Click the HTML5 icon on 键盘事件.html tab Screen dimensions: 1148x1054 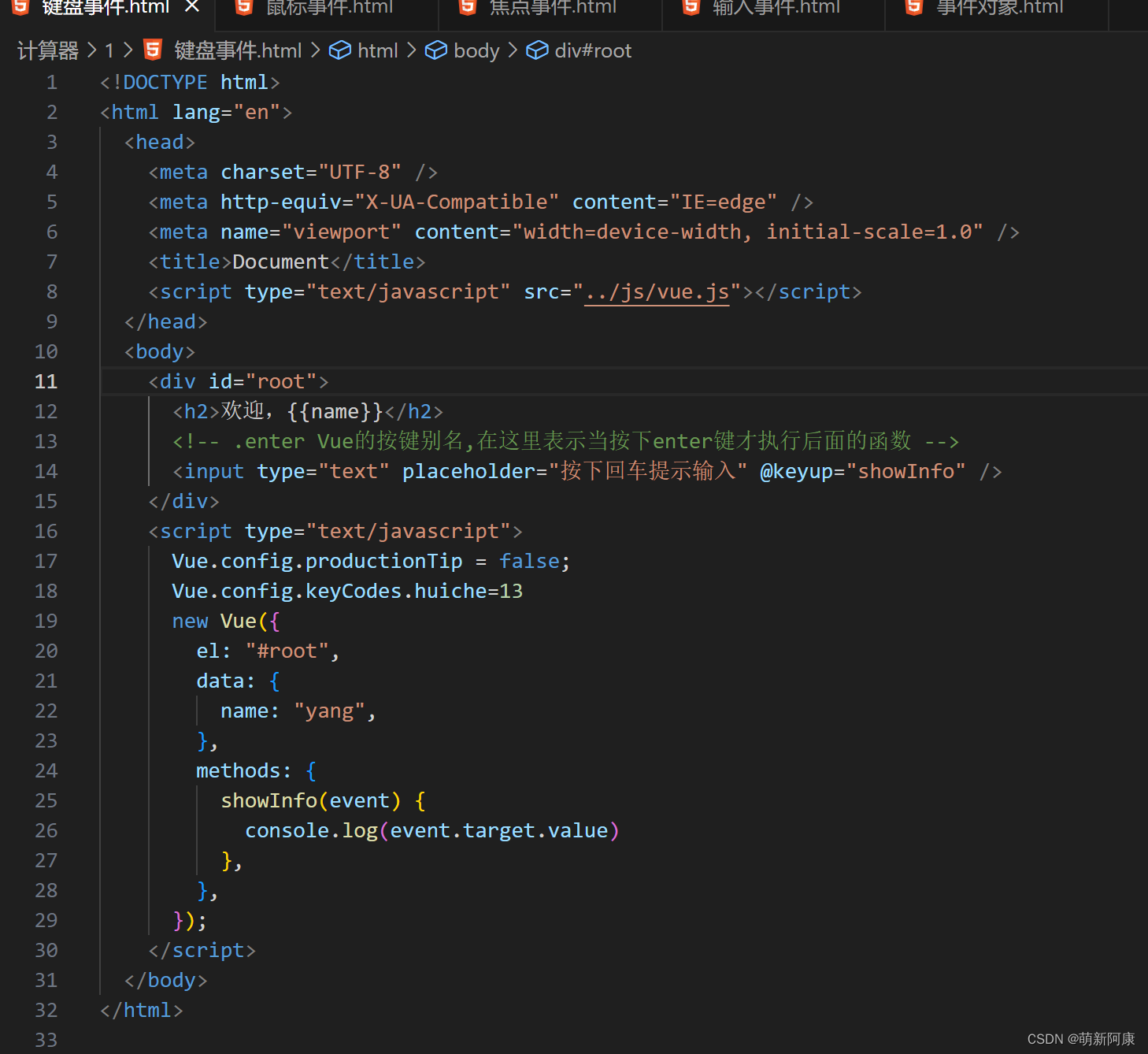pyautogui.click(x=20, y=8)
